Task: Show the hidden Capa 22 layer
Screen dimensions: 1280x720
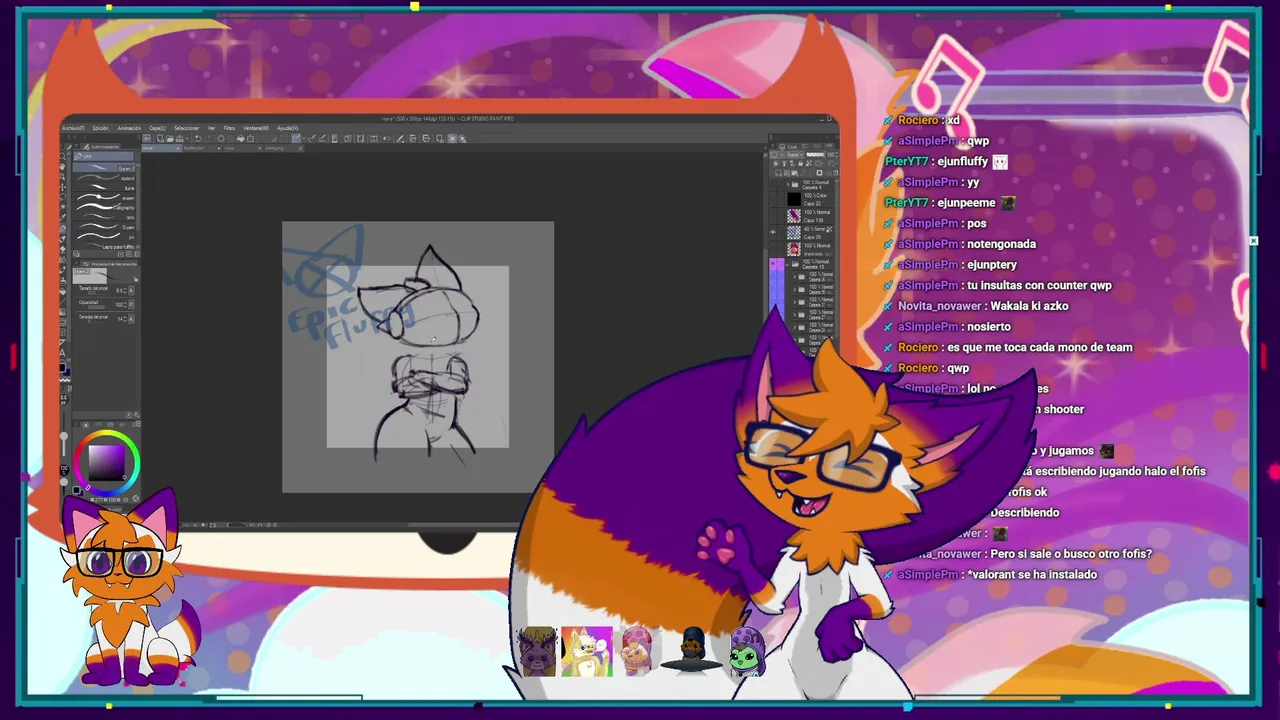Action: click(x=772, y=199)
